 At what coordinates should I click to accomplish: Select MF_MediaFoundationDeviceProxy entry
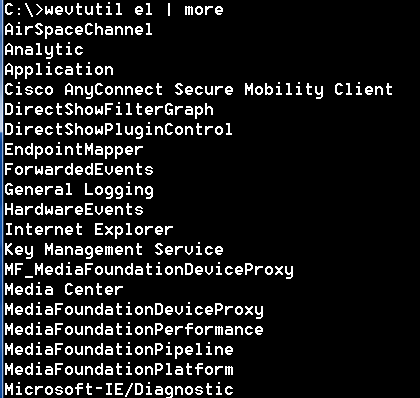click(x=149, y=270)
